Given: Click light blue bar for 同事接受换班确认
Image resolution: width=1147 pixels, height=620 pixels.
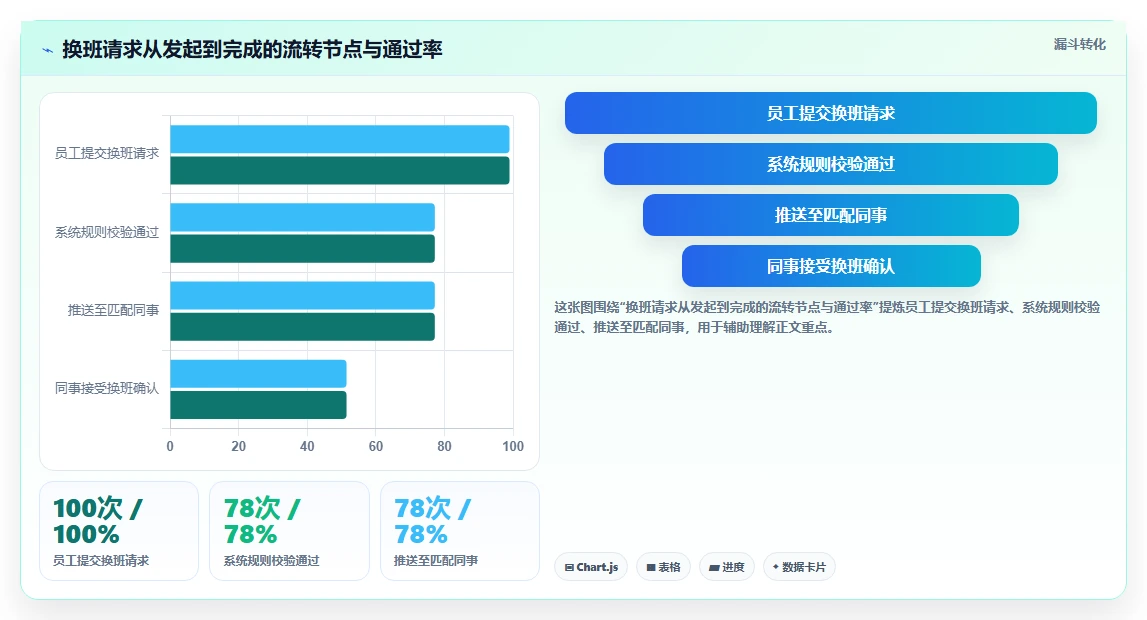Looking at the screenshot, I should click(258, 374).
